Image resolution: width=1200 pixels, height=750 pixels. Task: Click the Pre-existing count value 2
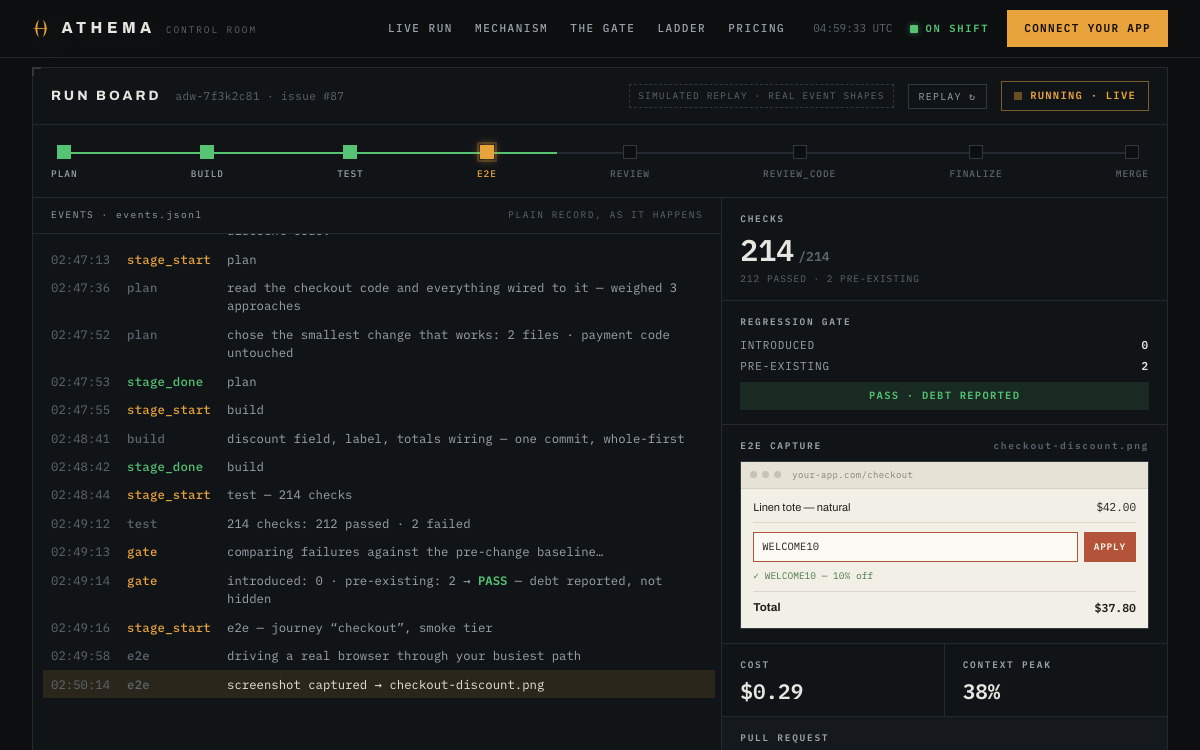coord(1145,366)
